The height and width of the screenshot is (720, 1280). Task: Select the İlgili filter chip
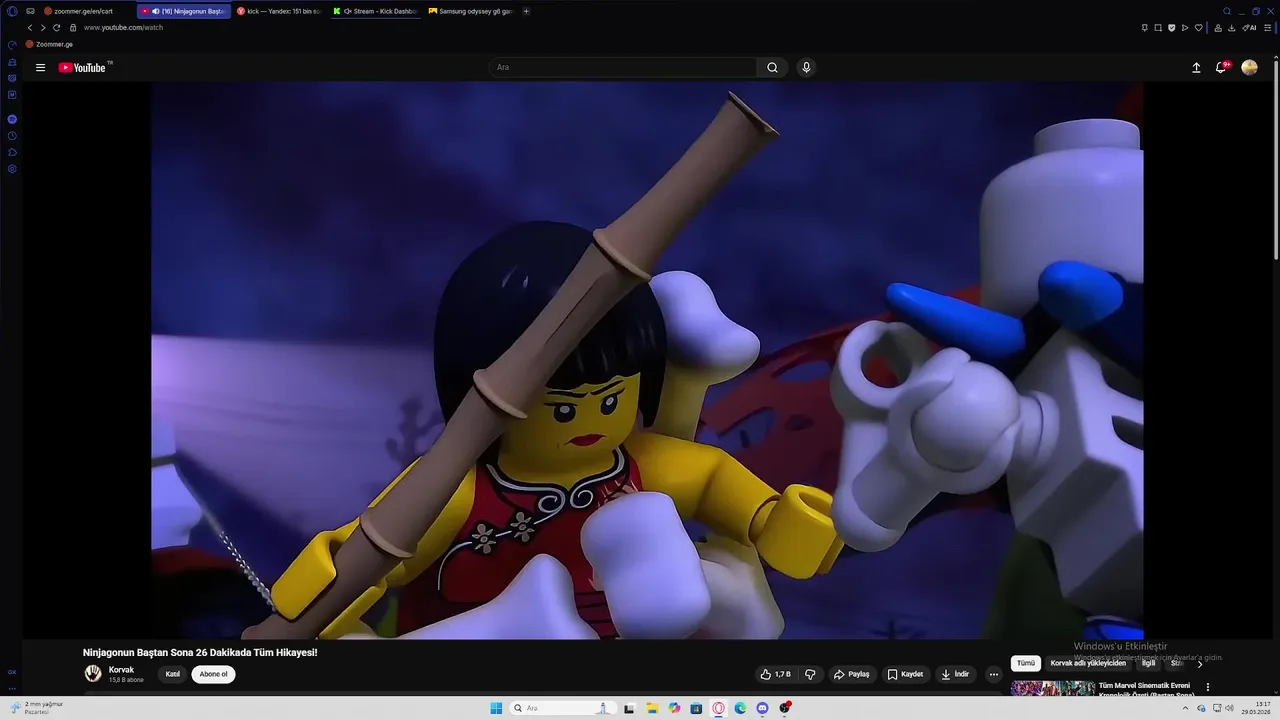tap(1148, 663)
